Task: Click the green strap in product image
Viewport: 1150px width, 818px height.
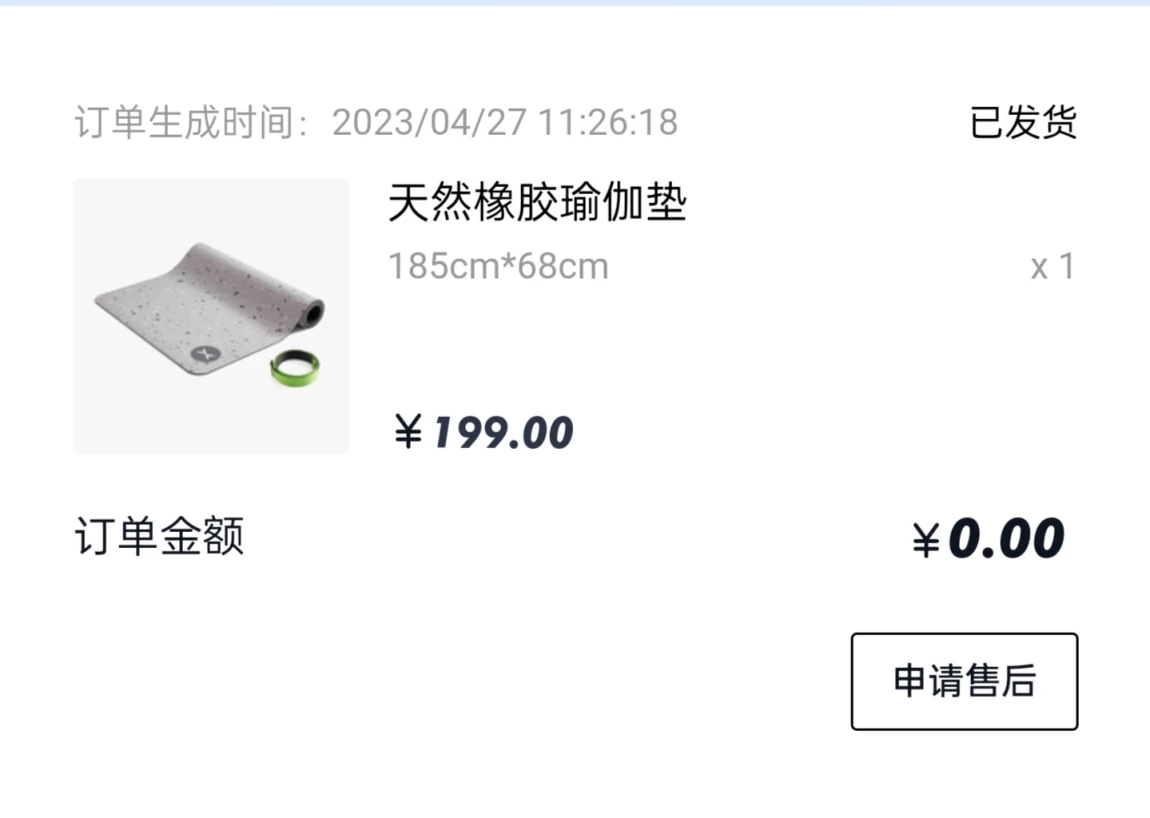Action: (x=295, y=368)
